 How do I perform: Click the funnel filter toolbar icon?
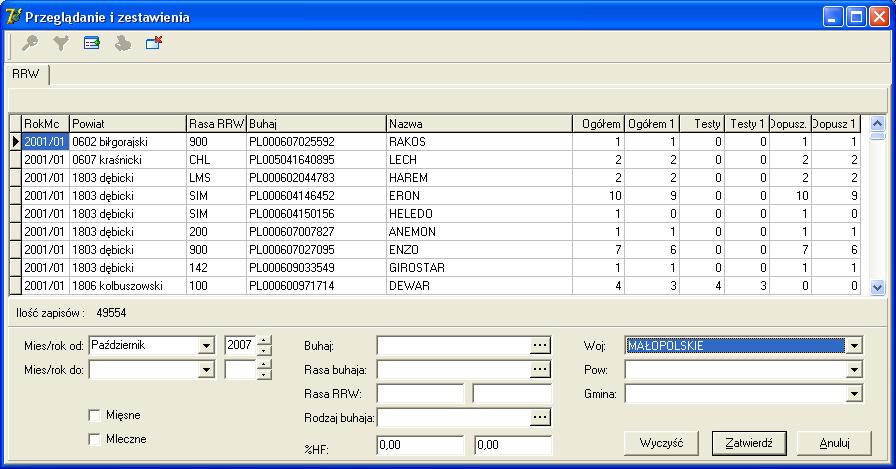(x=61, y=43)
